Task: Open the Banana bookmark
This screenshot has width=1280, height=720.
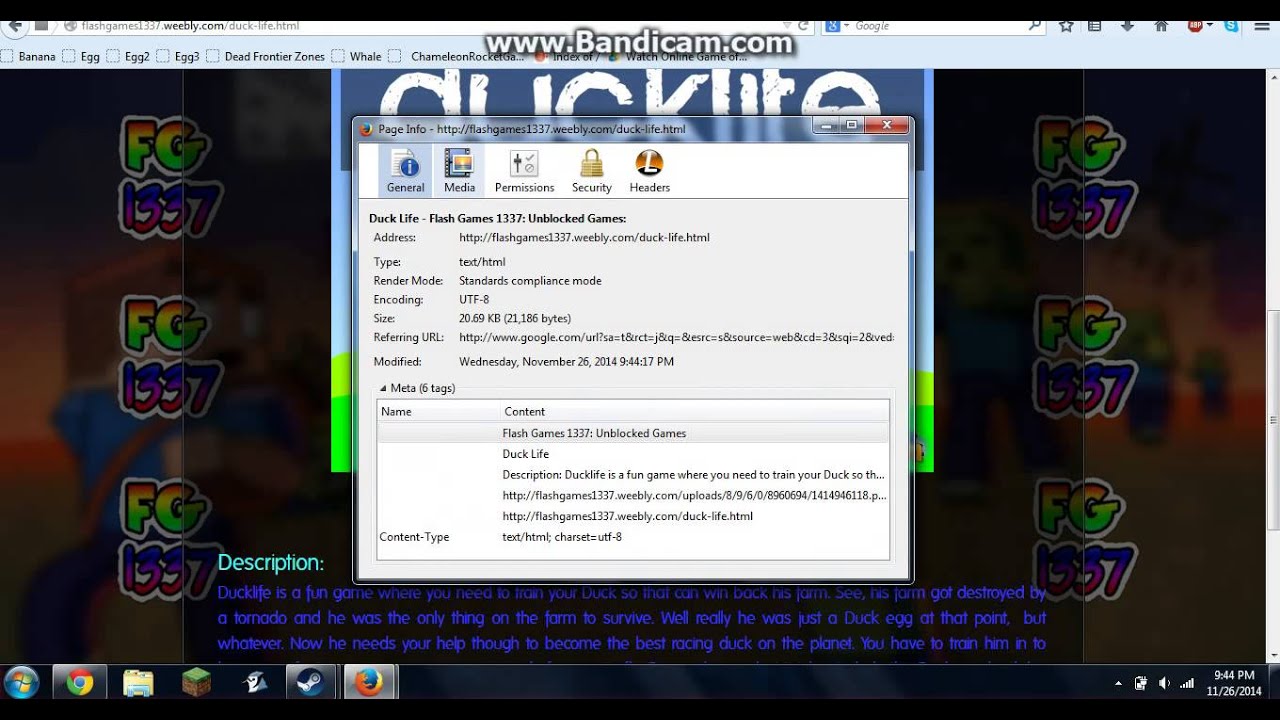Action: click(x=29, y=57)
